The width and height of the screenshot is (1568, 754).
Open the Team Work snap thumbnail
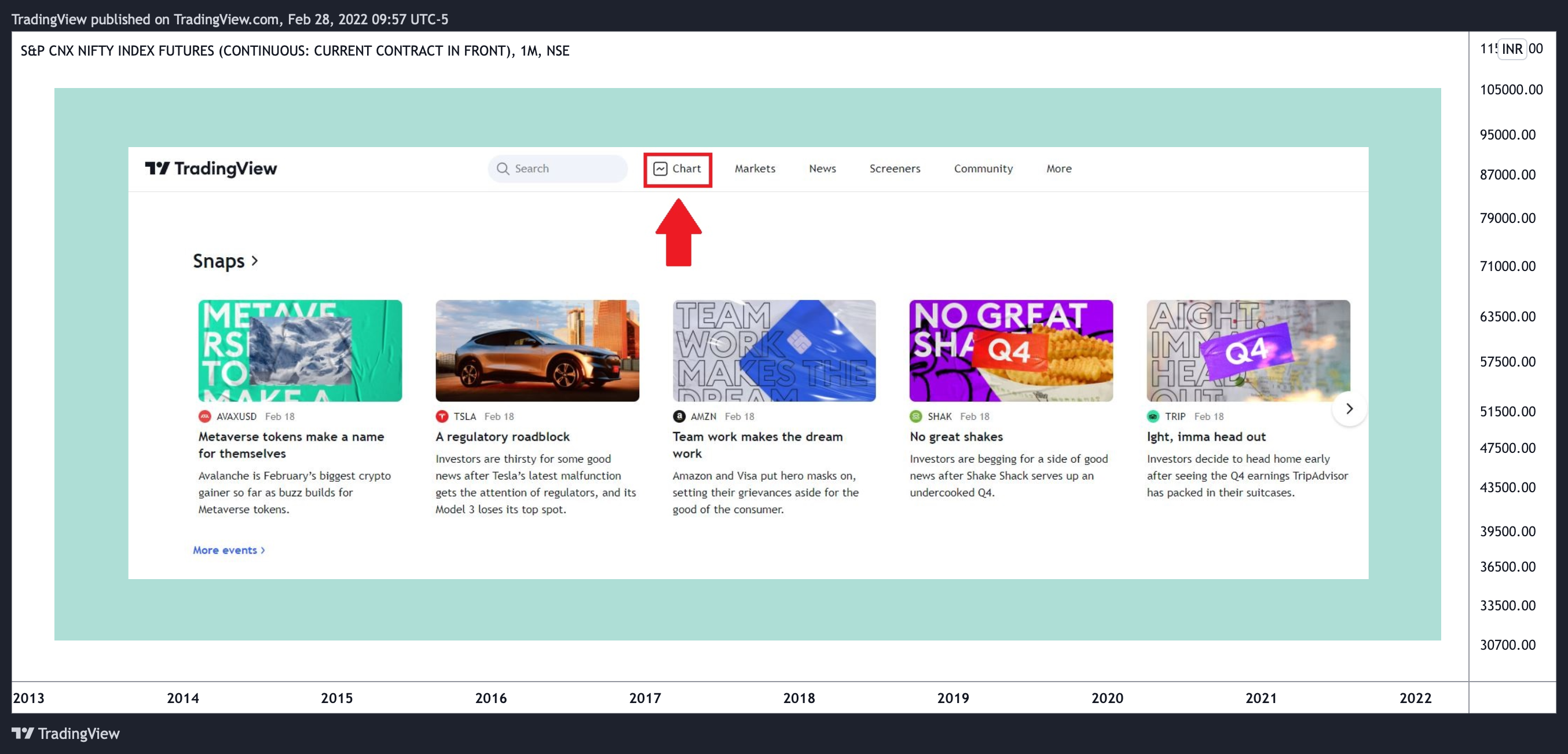774,350
